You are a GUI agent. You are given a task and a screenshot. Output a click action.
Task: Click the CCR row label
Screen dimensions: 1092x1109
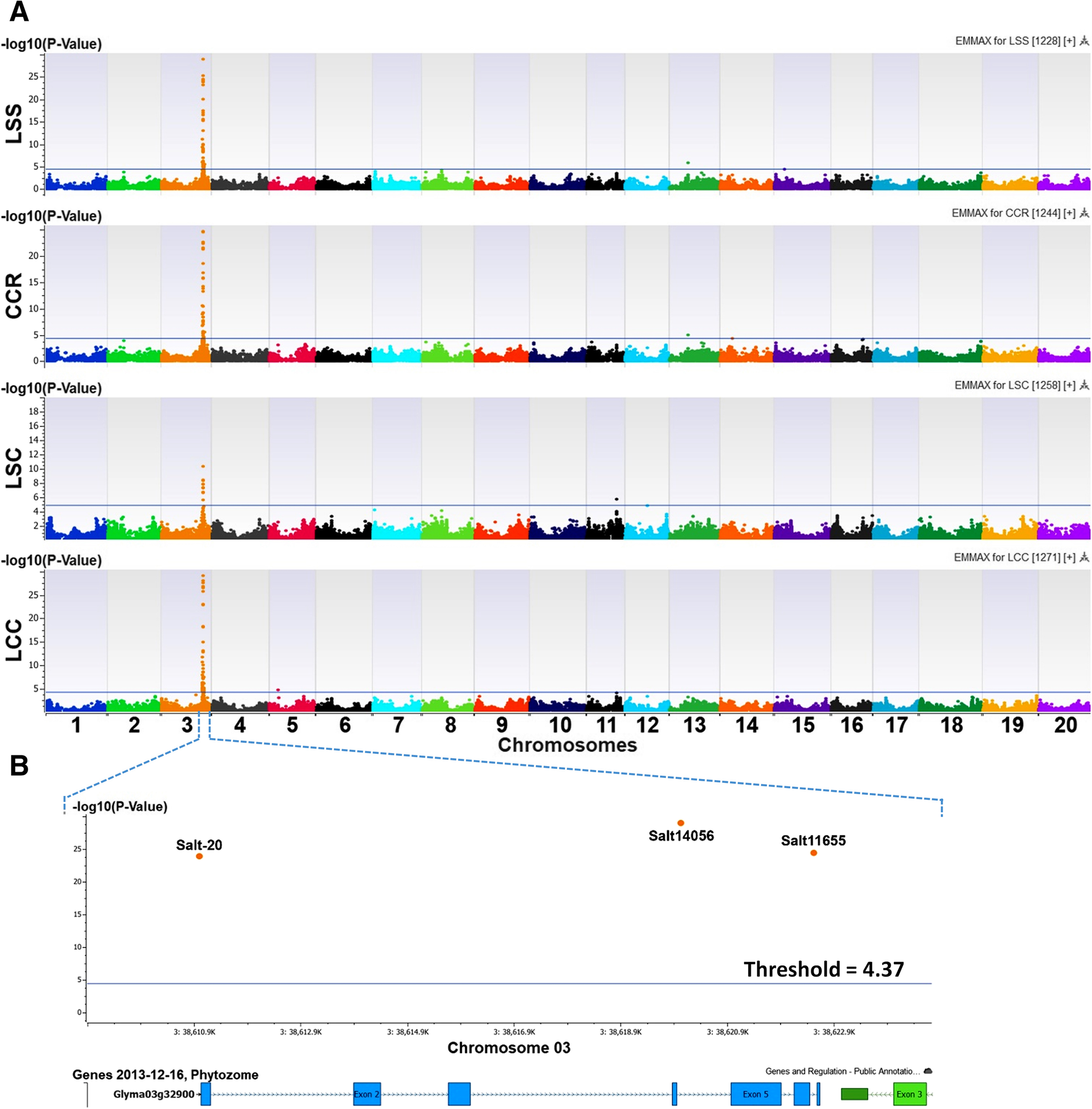(13, 295)
